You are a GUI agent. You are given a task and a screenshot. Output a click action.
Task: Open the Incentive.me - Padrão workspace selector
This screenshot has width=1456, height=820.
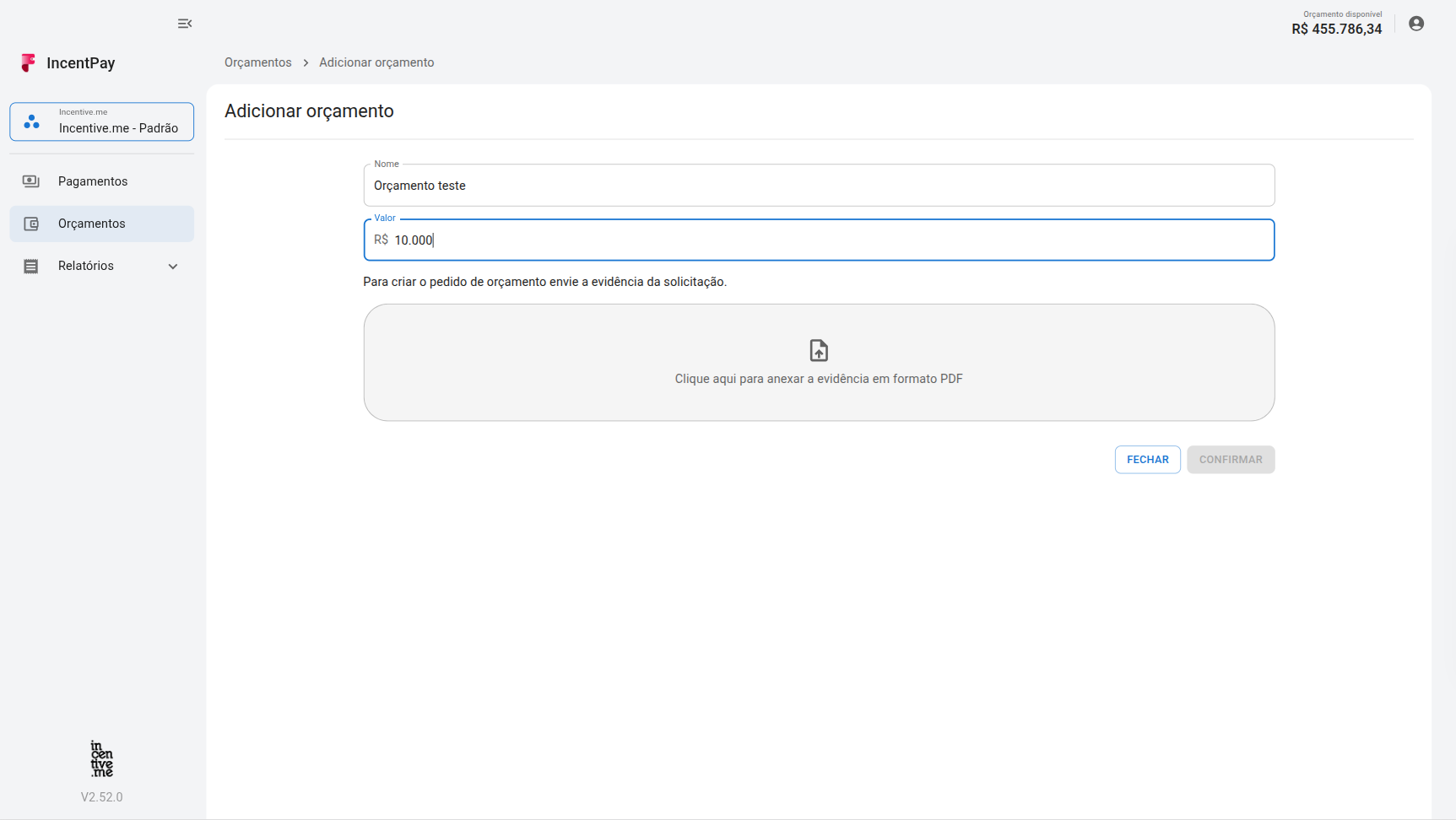click(102, 121)
